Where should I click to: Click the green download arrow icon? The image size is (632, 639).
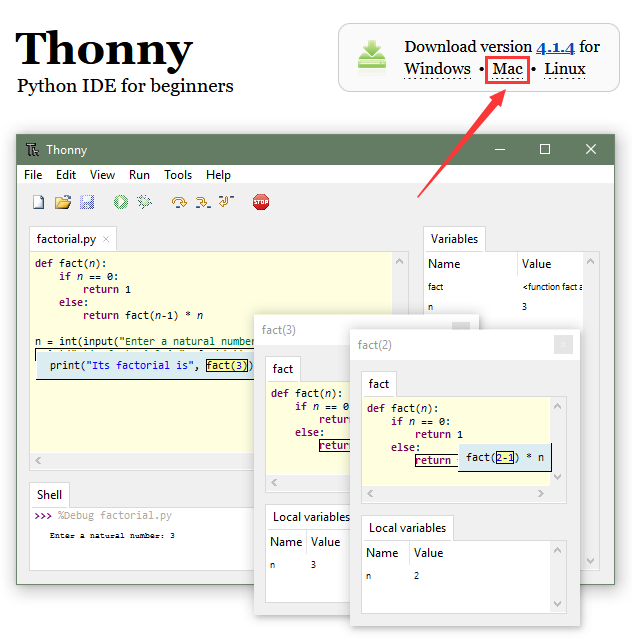[x=372, y=58]
